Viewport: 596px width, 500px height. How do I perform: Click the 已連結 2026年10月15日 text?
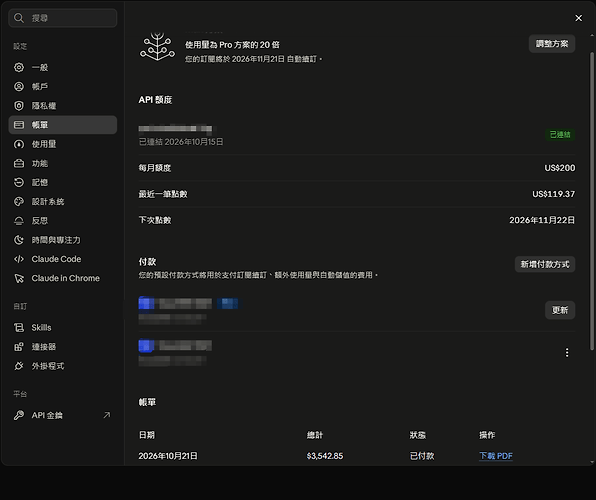click(x=181, y=142)
